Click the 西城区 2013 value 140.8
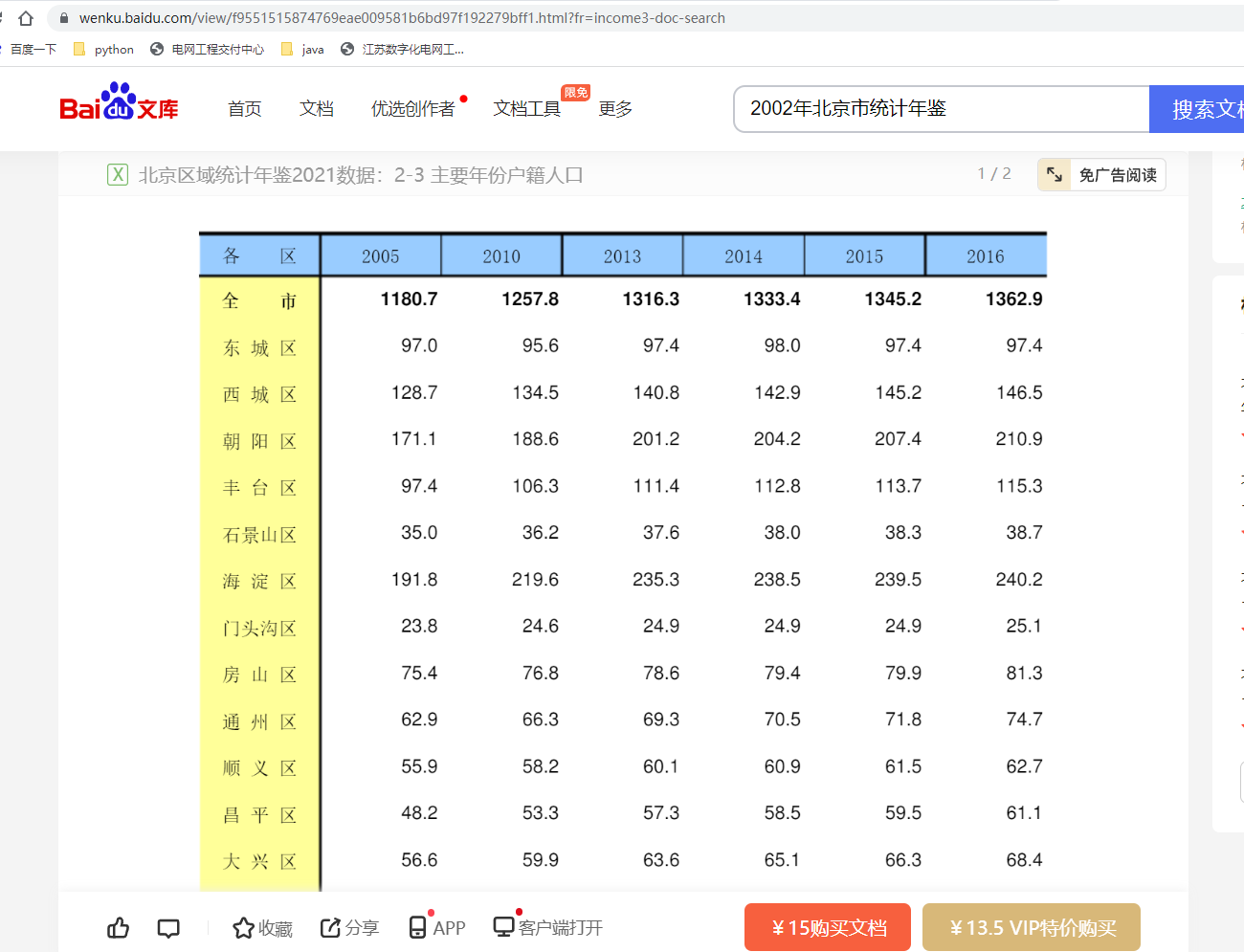The height and width of the screenshot is (952, 1244). [655, 392]
